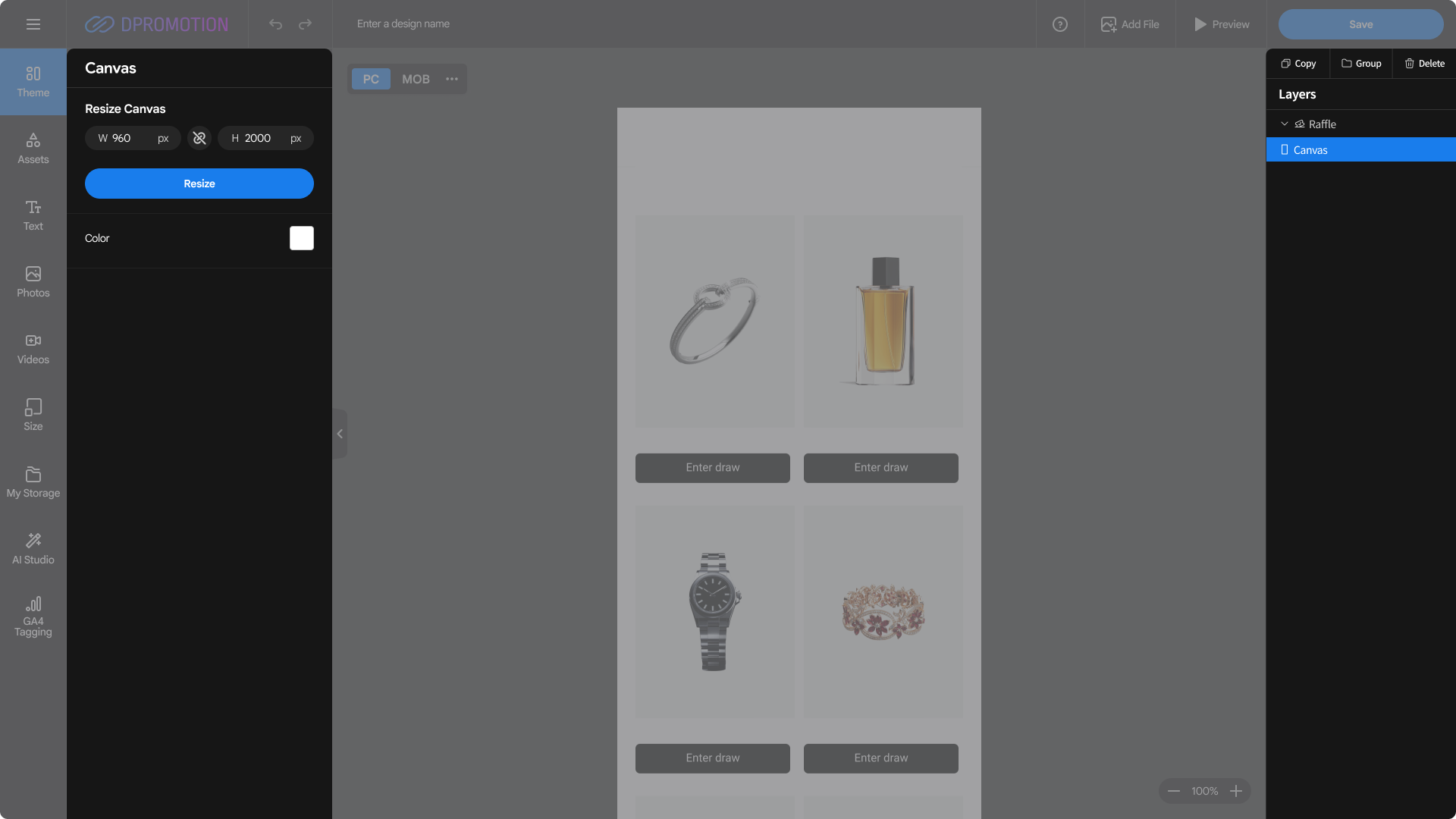Open the AI Studio panel
Viewport: 1456px width, 819px height.
pyautogui.click(x=33, y=549)
